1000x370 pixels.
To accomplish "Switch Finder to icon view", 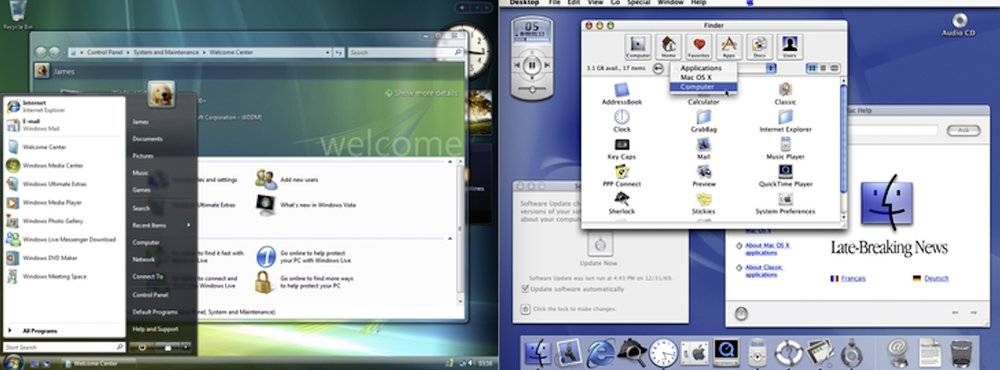I will [811, 68].
